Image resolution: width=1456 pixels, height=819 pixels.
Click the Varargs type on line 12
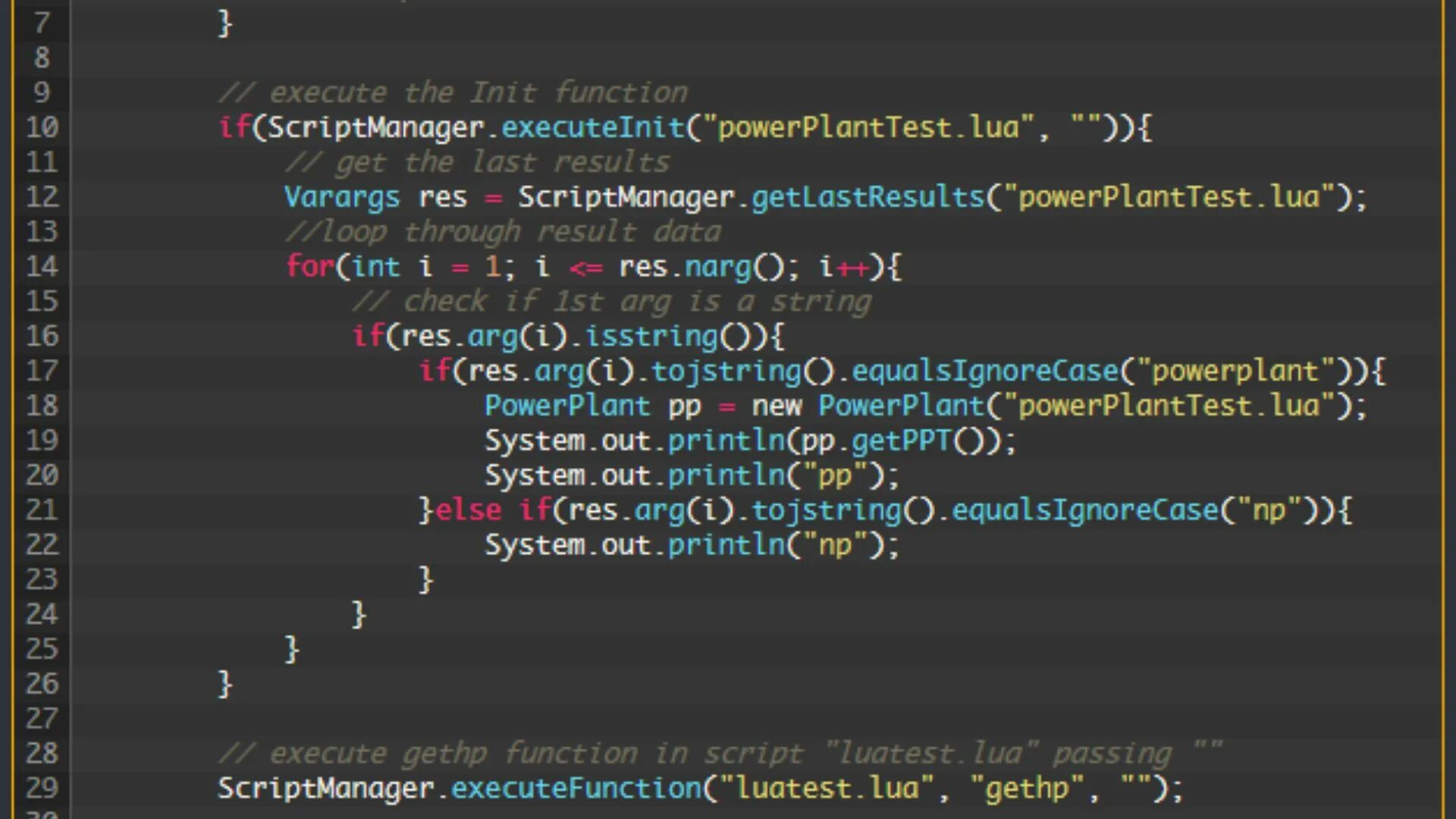coord(342,197)
